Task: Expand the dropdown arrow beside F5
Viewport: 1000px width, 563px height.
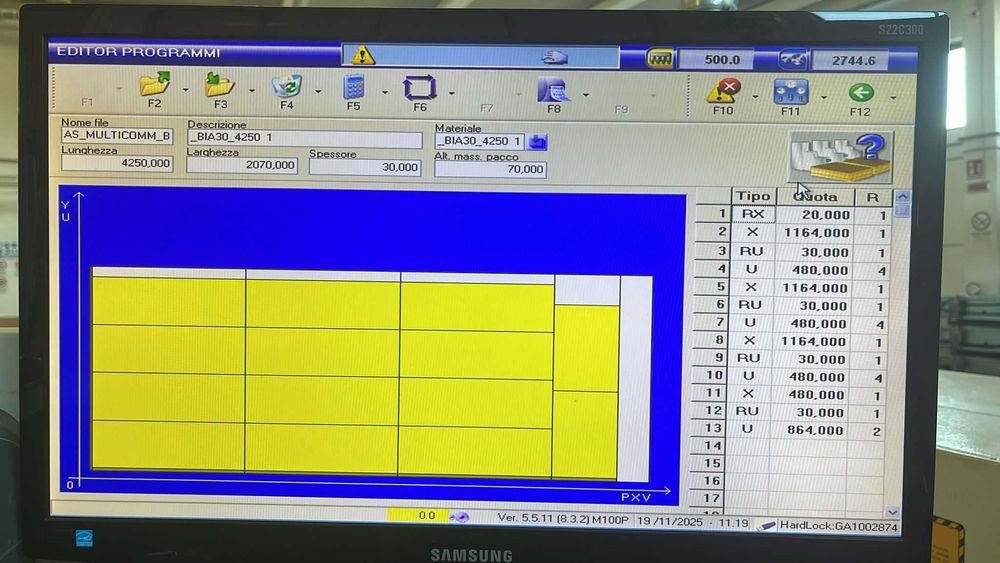Action: 384,92
